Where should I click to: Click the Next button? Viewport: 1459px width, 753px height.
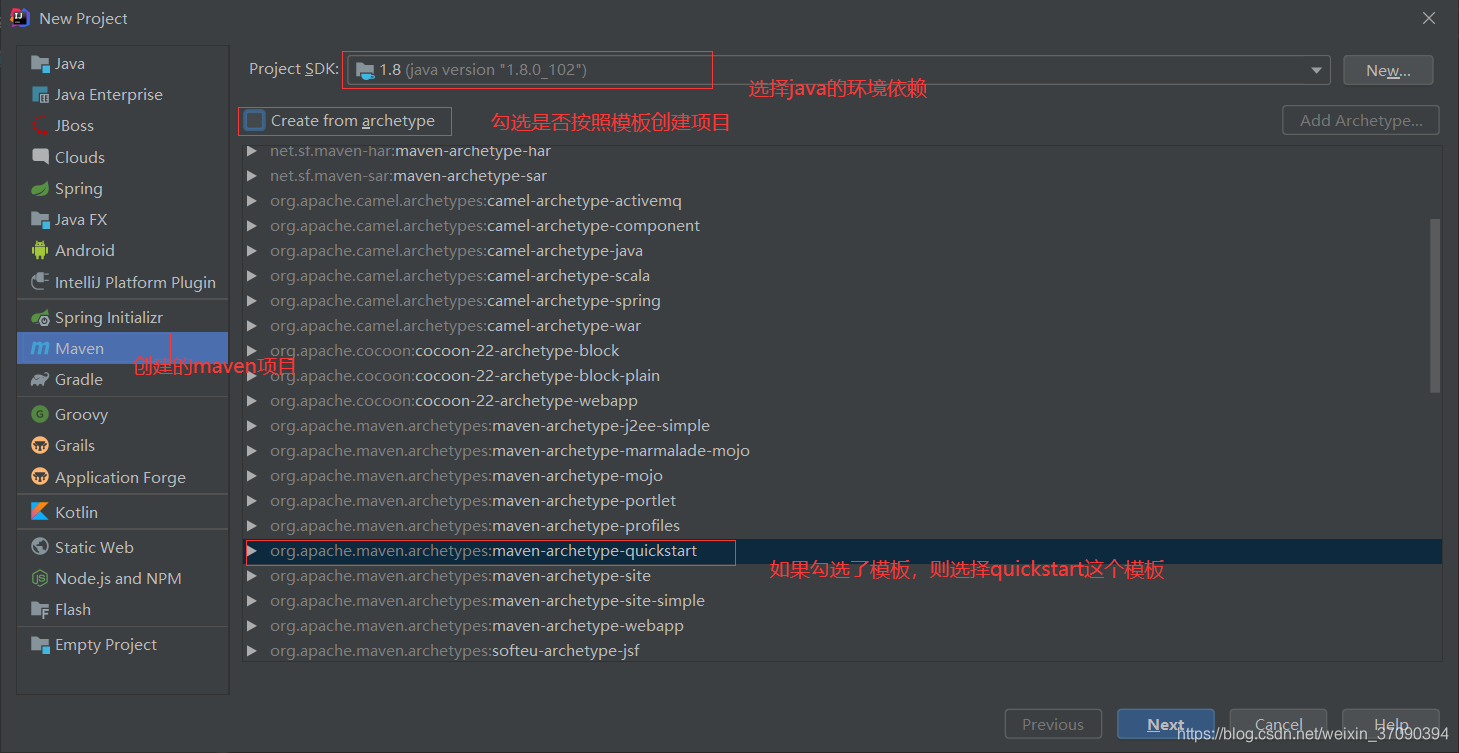click(1165, 723)
